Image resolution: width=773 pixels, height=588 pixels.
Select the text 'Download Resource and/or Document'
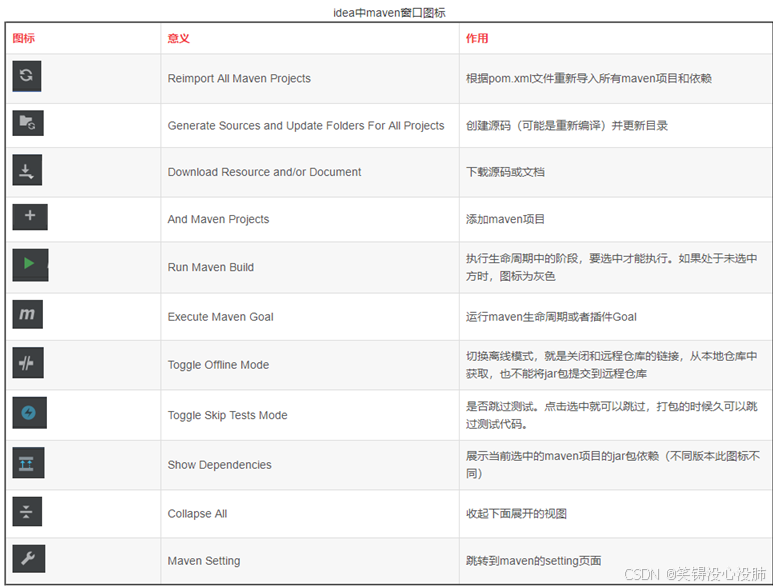[x=264, y=172]
